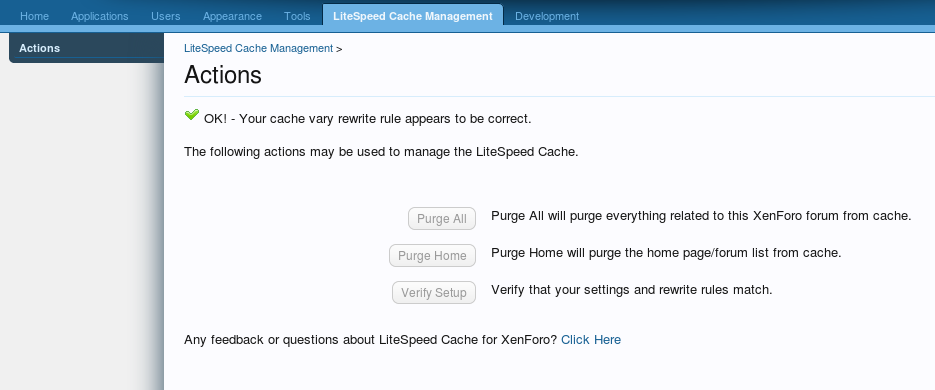935x390 pixels.
Task: Open the Home tab
Action: coord(35,16)
